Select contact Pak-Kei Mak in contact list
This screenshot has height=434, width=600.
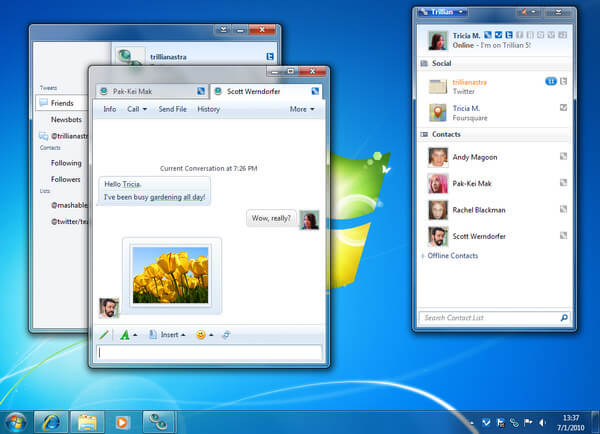(494, 184)
